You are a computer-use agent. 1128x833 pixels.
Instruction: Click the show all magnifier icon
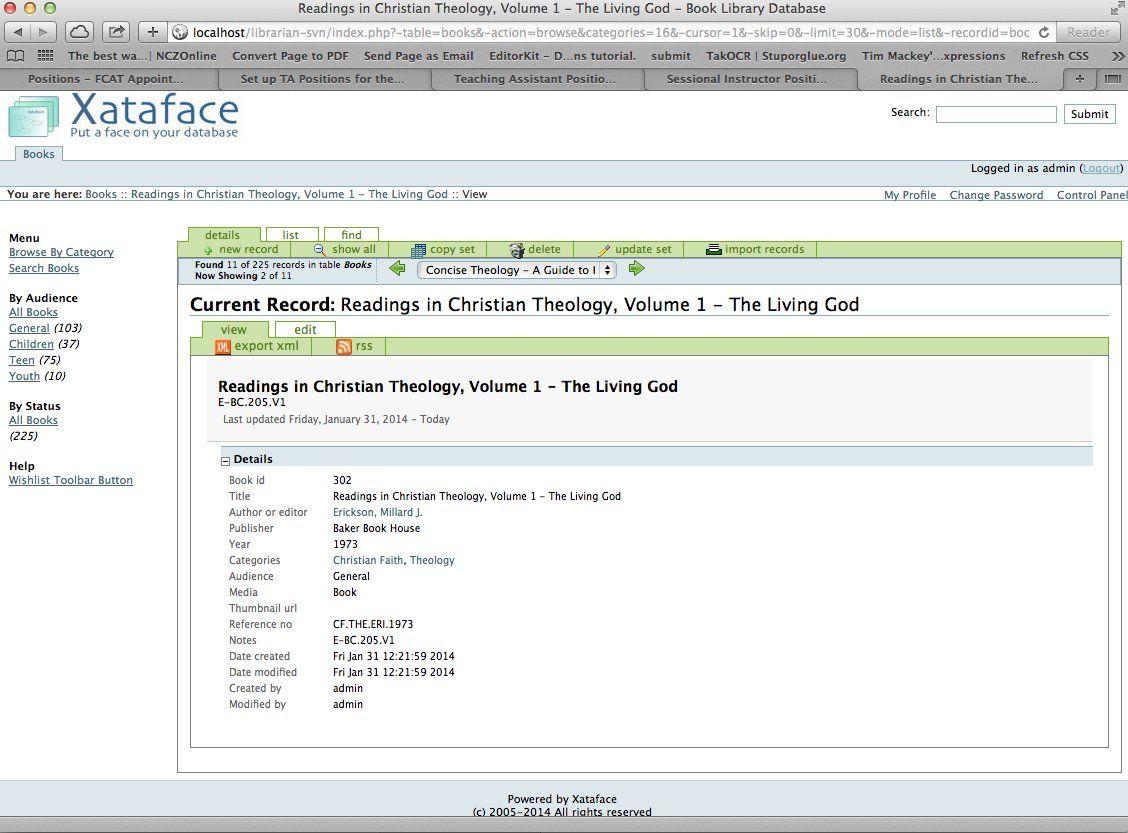(x=319, y=250)
